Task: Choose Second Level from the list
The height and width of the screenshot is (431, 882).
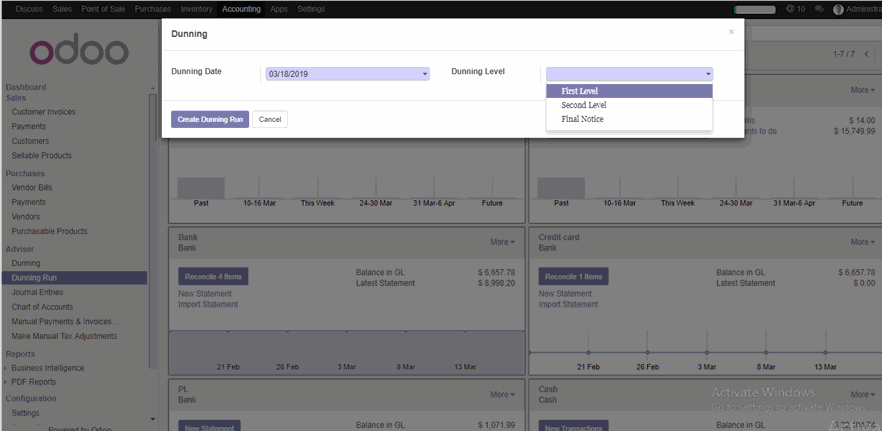Action: [584, 105]
